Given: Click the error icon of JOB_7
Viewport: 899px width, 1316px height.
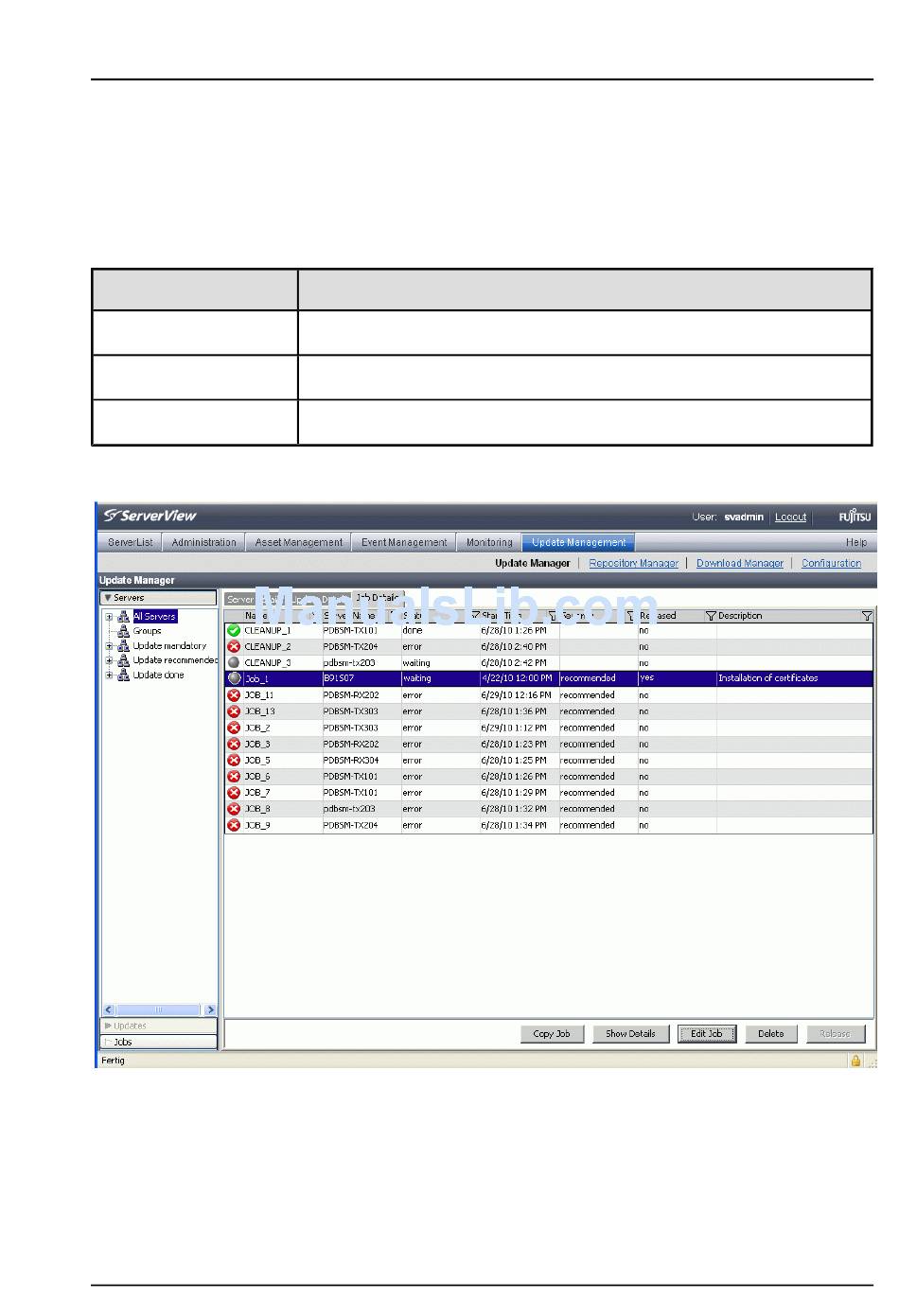Looking at the screenshot, I should pyautogui.click(x=234, y=793).
